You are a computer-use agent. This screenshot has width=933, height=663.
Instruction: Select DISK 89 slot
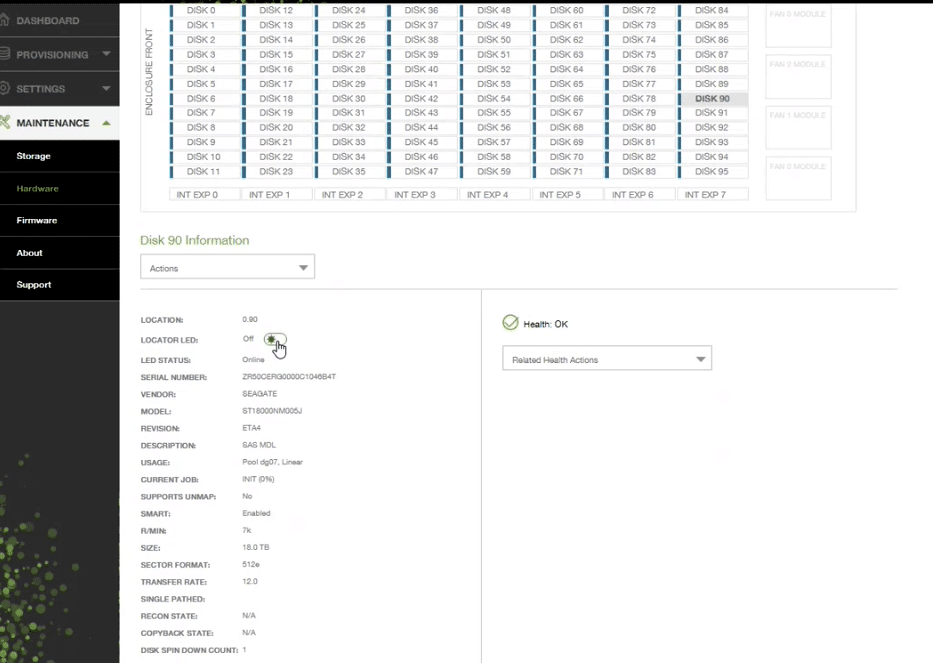pos(713,84)
